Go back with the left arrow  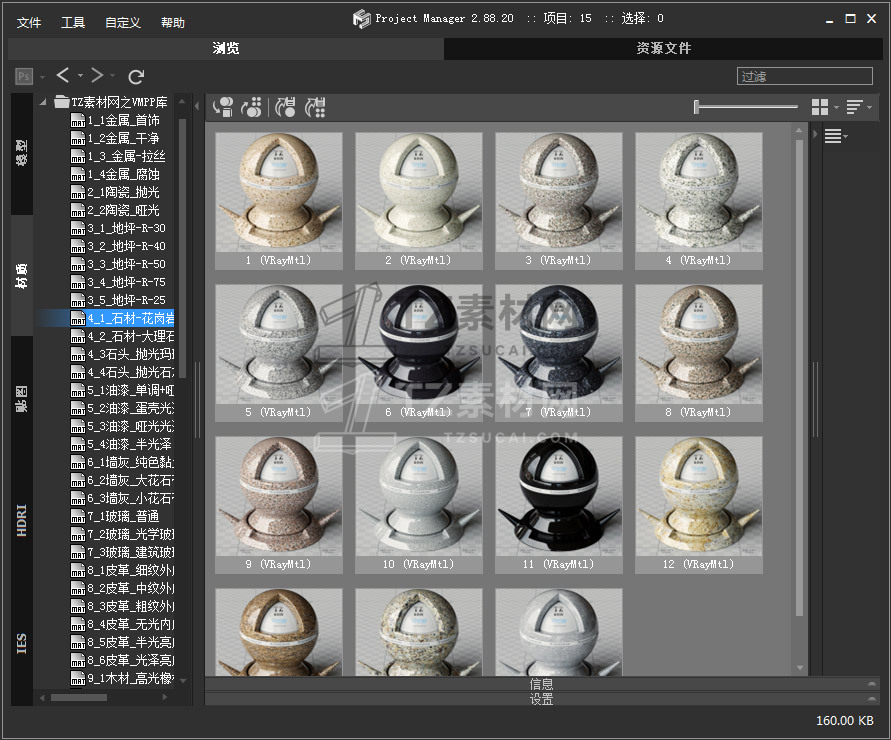point(63,76)
